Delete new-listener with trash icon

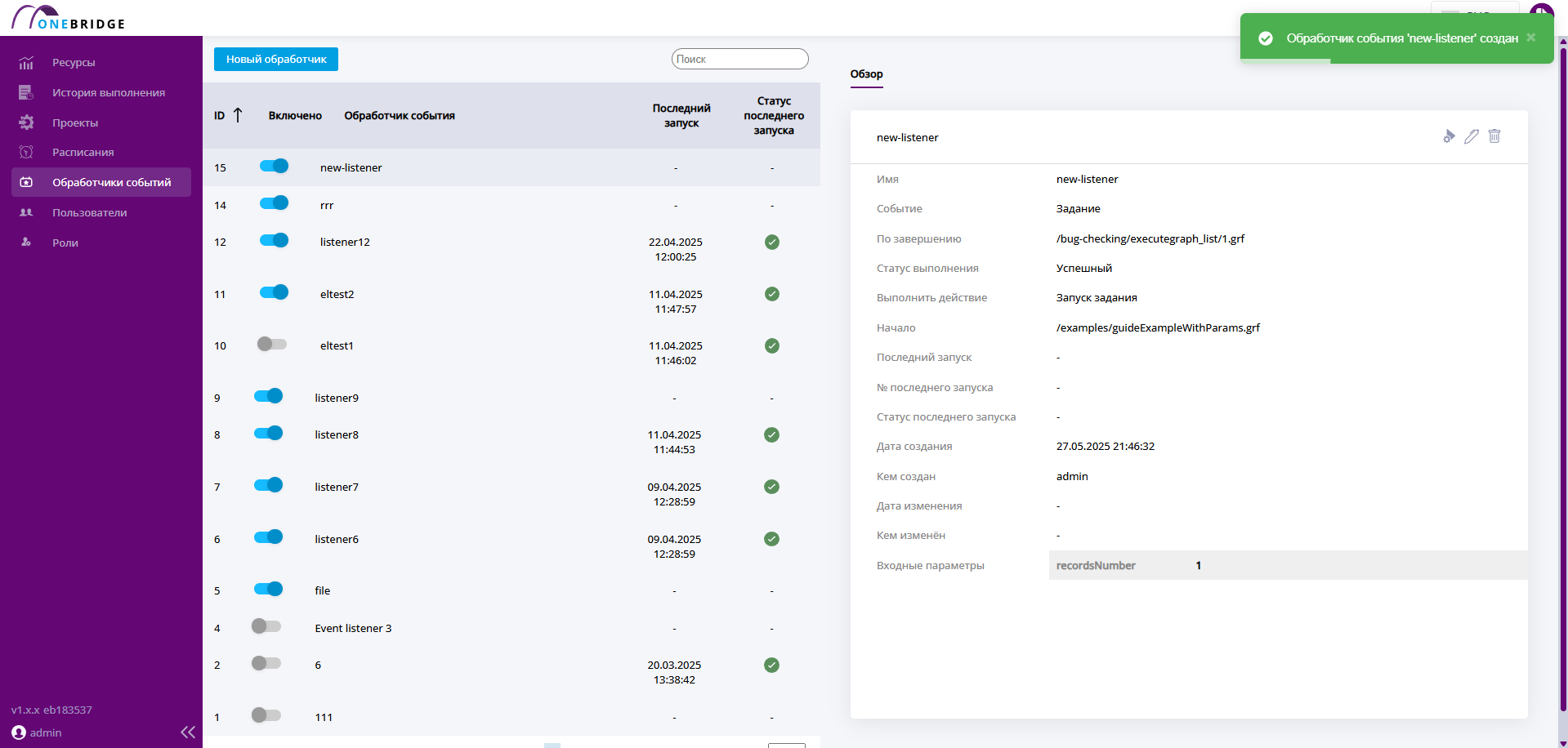(x=1494, y=136)
